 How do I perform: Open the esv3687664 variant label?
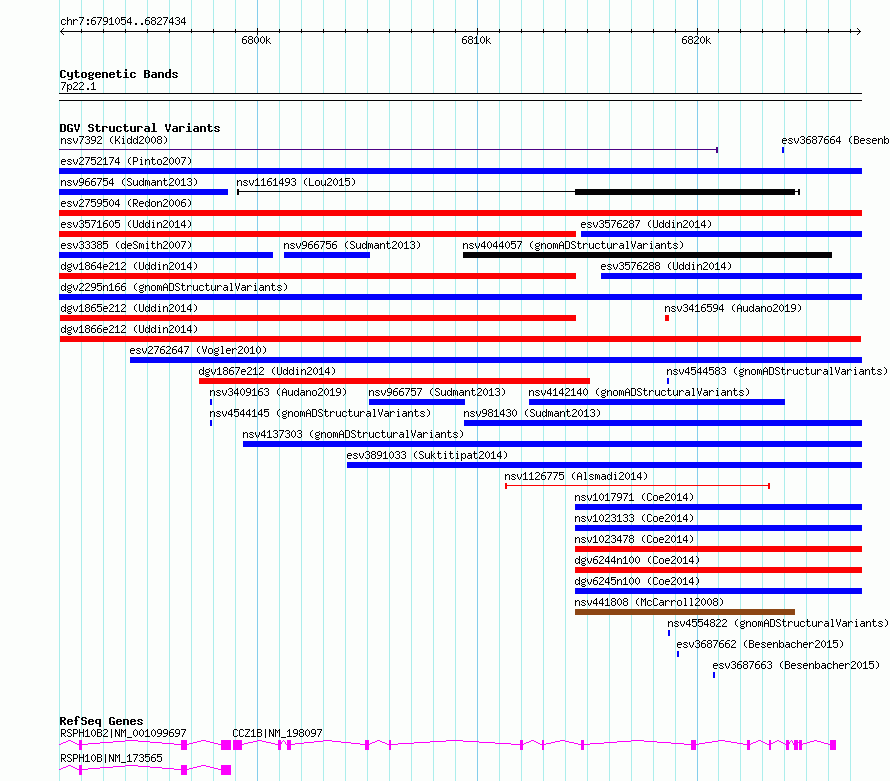(835, 140)
